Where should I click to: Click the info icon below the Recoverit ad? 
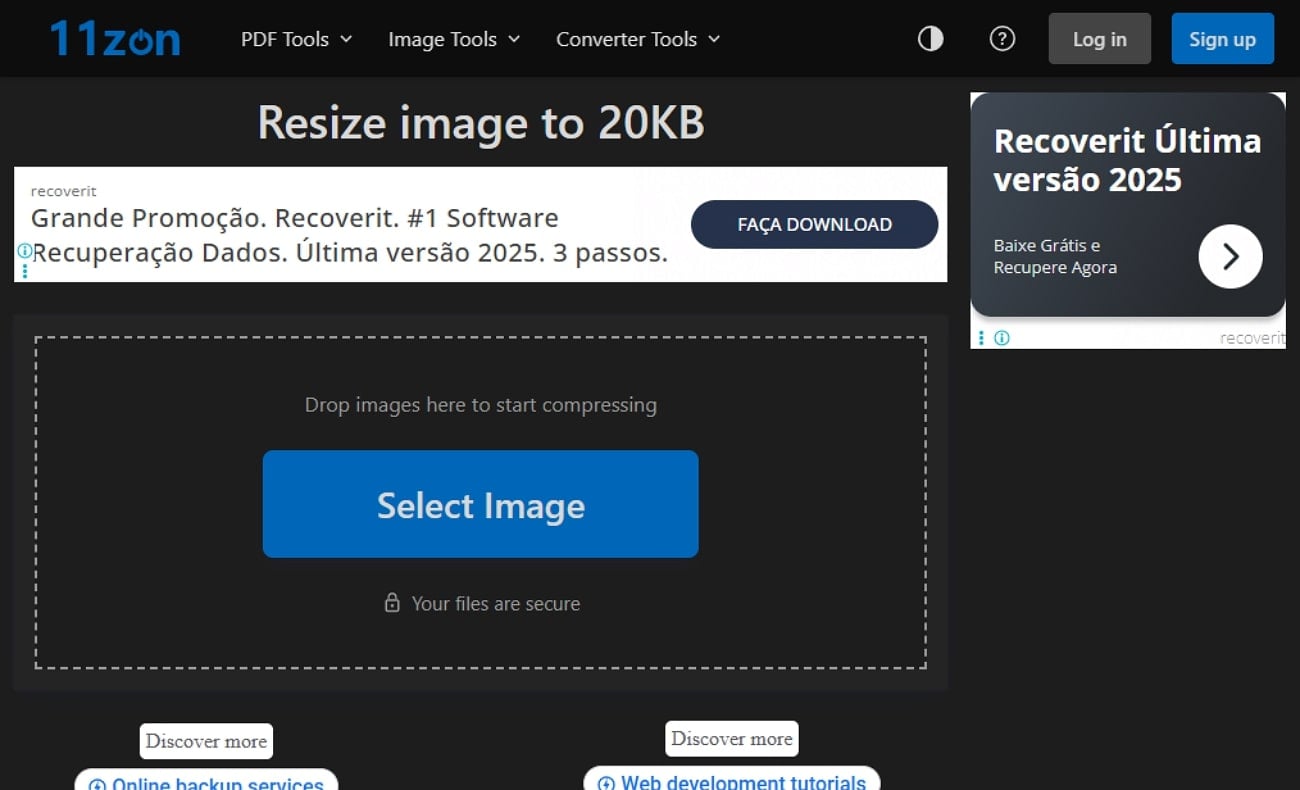[1001, 338]
